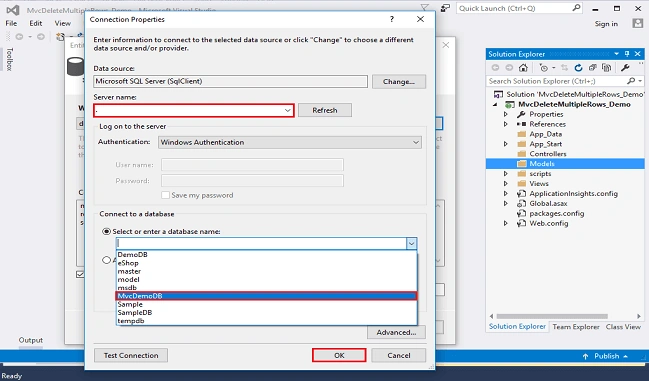
Task: Select MvcDemoDB from database list
Action: click(x=266, y=296)
